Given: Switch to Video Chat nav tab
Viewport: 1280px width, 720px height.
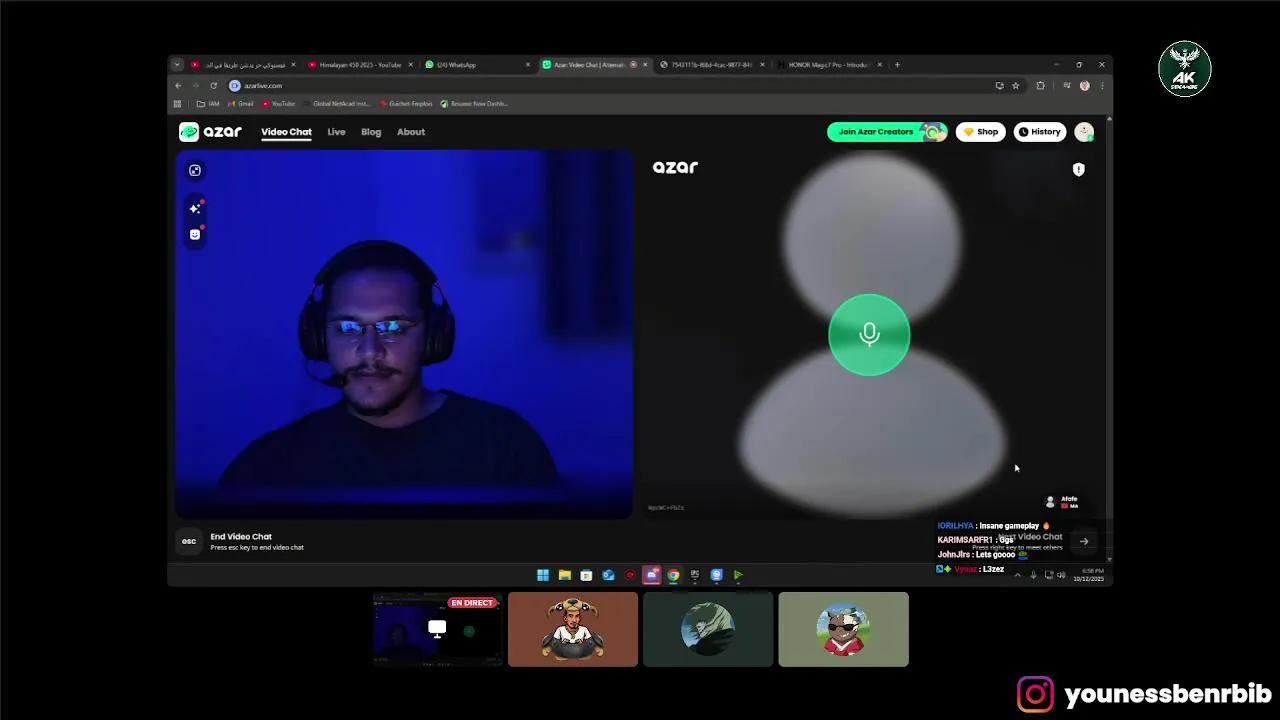Looking at the screenshot, I should point(286,132).
